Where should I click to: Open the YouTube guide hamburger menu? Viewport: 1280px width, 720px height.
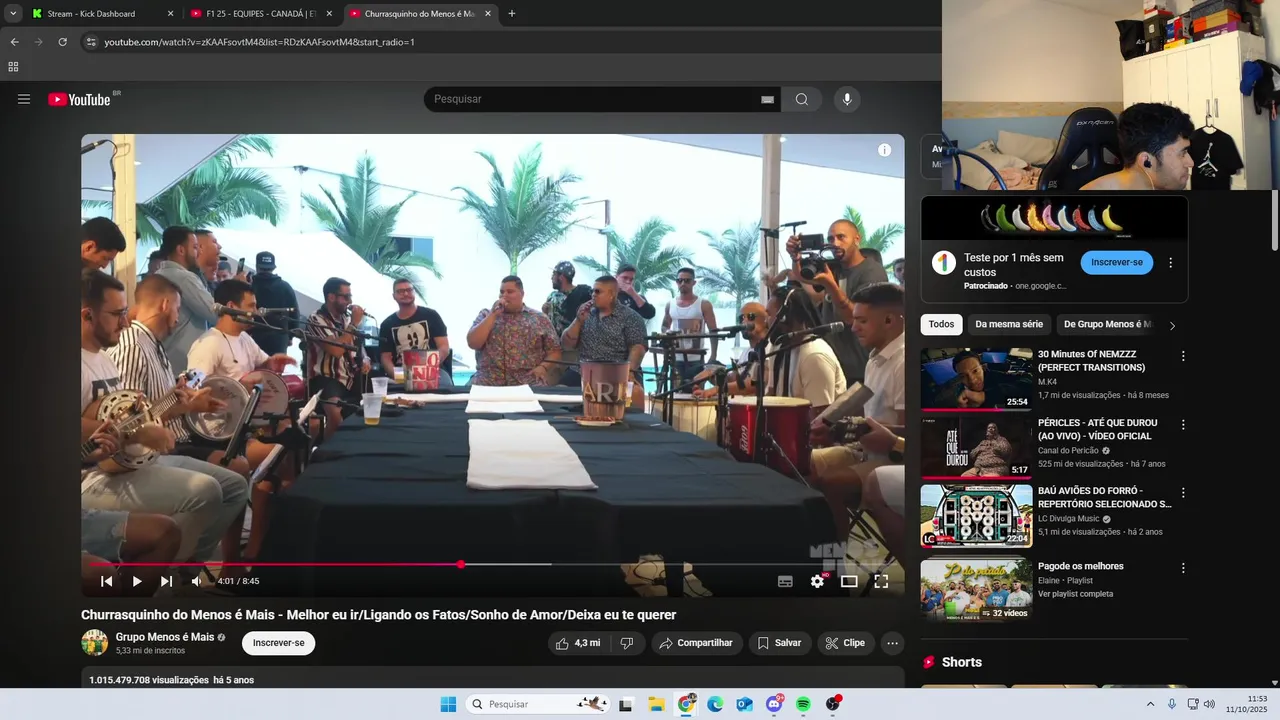click(x=24, y=99)
